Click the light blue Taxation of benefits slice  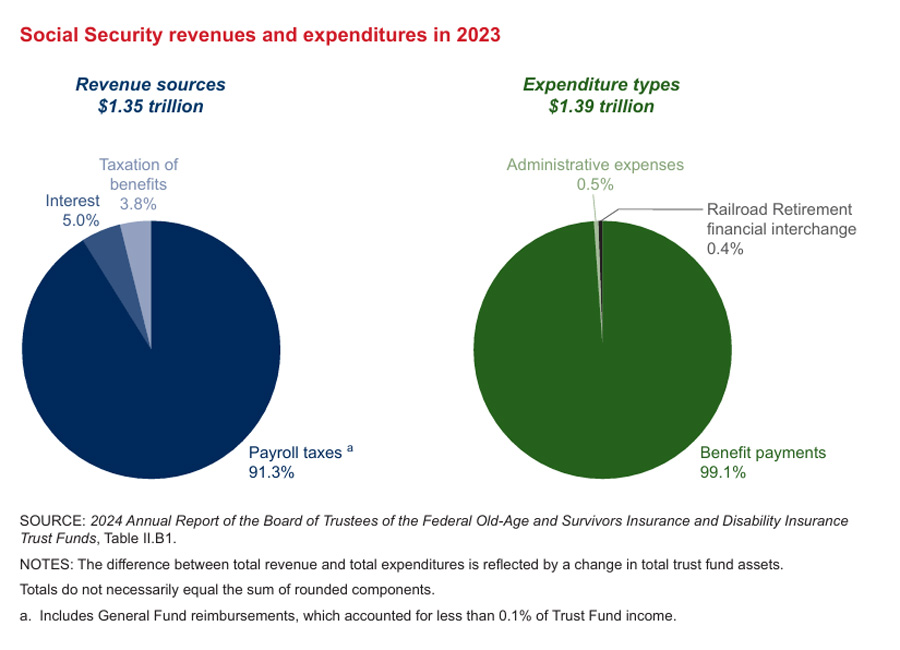[x=137, y=240]
